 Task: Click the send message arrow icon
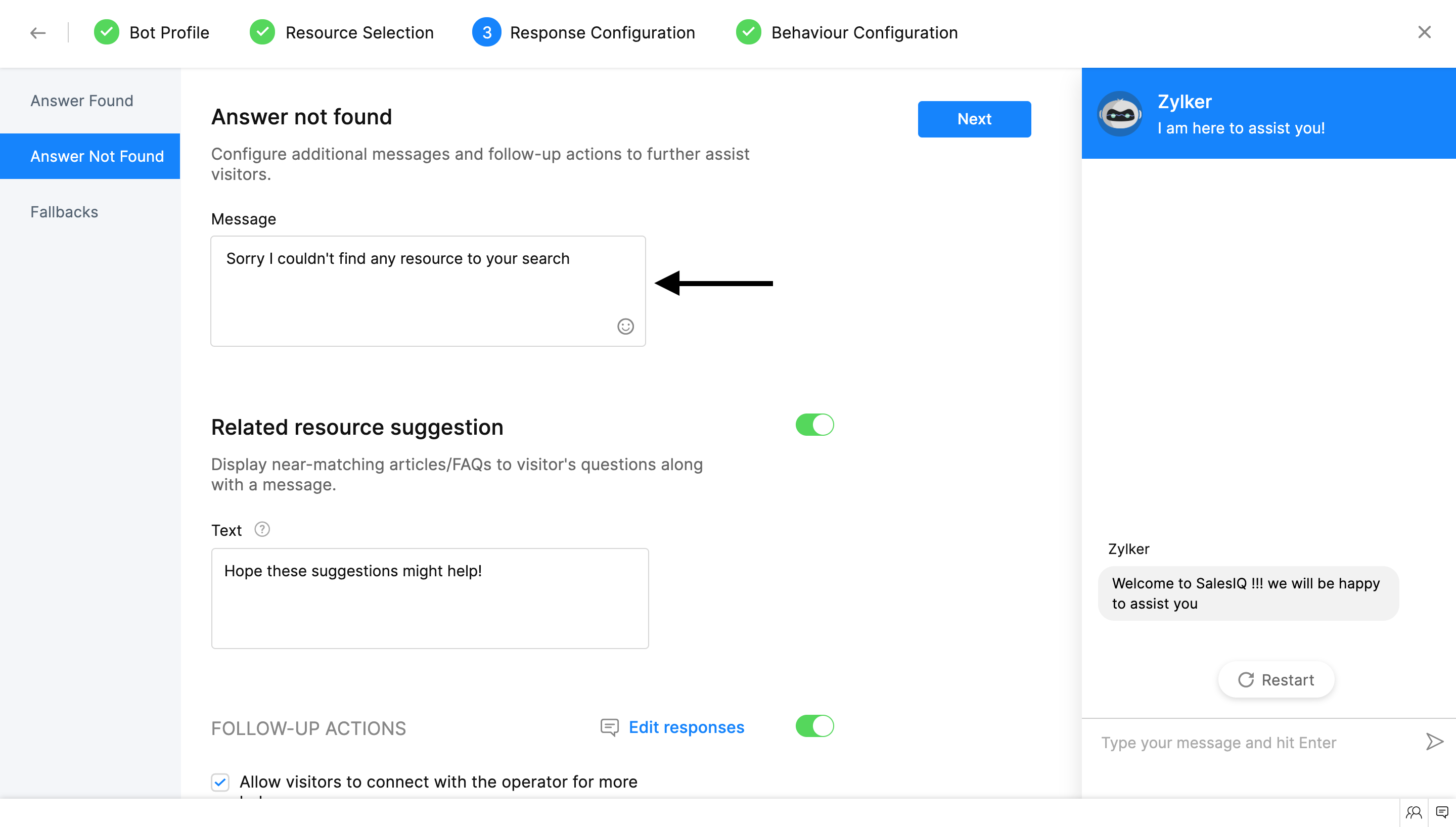tap(1434, 741)
